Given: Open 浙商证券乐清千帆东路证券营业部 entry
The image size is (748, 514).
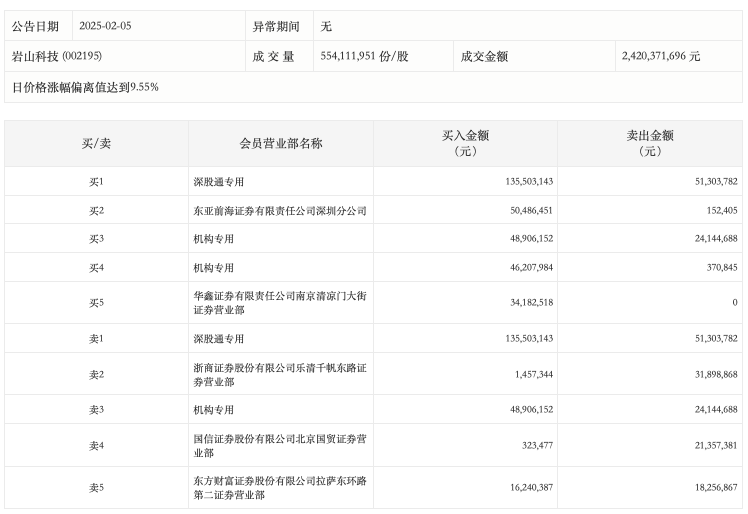Looking at the screenshot, I should [279, 373].
